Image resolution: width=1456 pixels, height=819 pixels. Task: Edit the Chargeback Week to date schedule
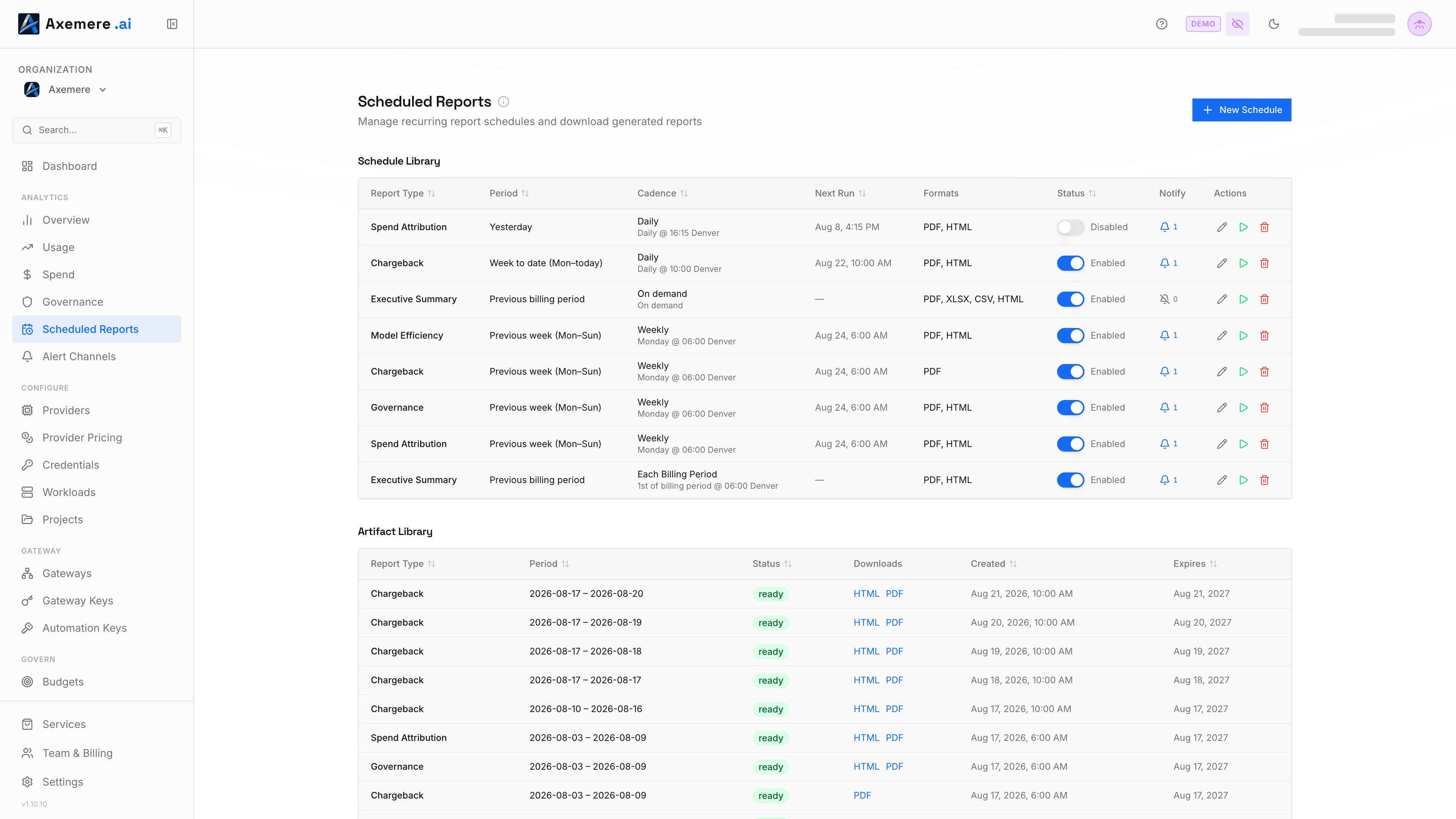[1222, 264]
